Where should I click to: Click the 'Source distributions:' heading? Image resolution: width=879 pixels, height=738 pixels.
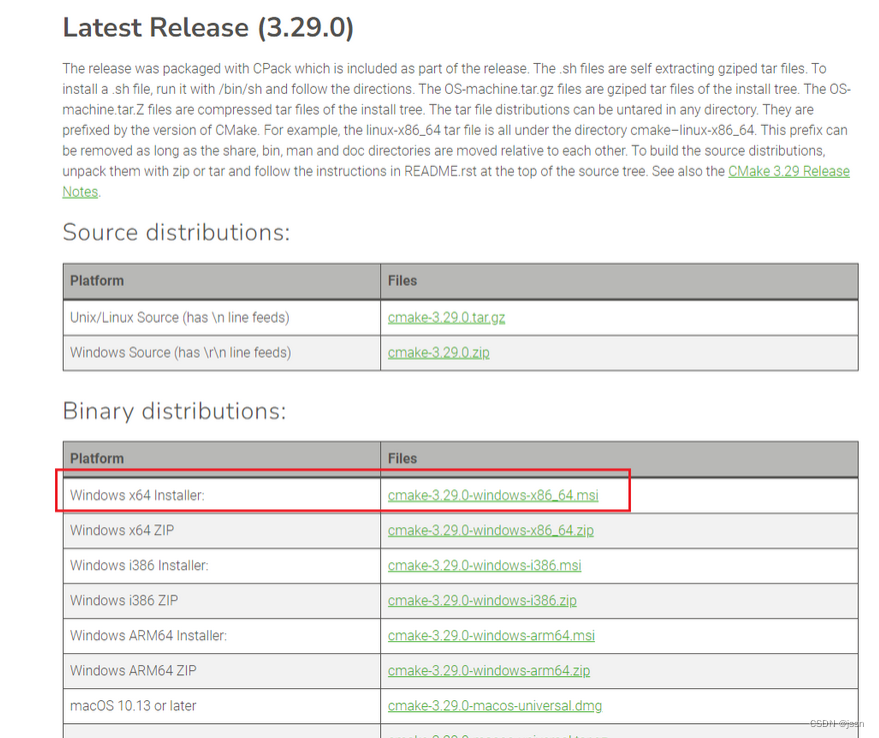(176, 232)
